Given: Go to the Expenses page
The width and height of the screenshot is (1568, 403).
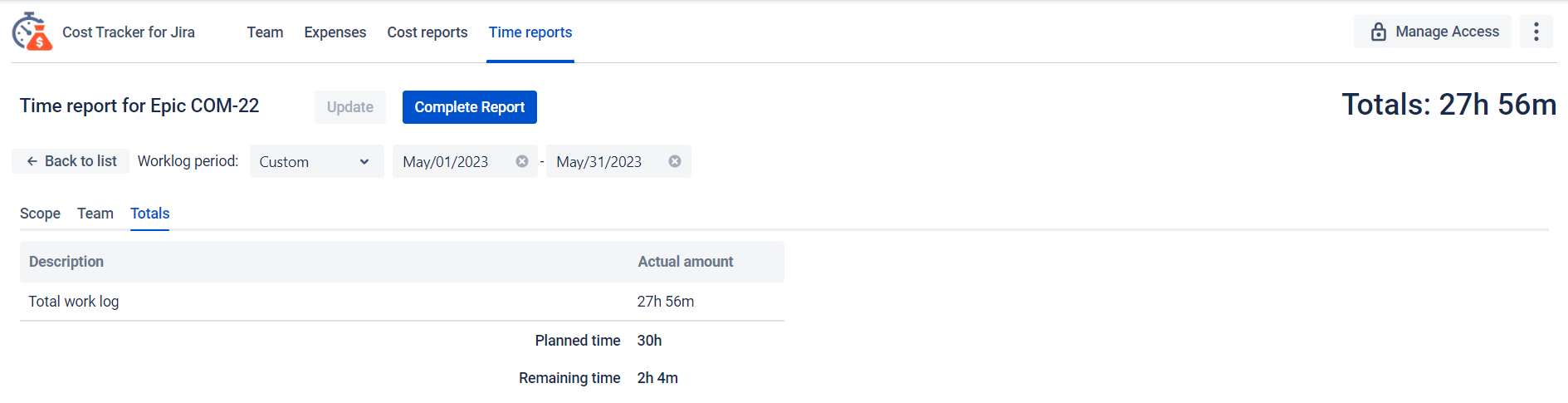Looking at the screenshot, I should pyautogui.click(x=335, y=32).
